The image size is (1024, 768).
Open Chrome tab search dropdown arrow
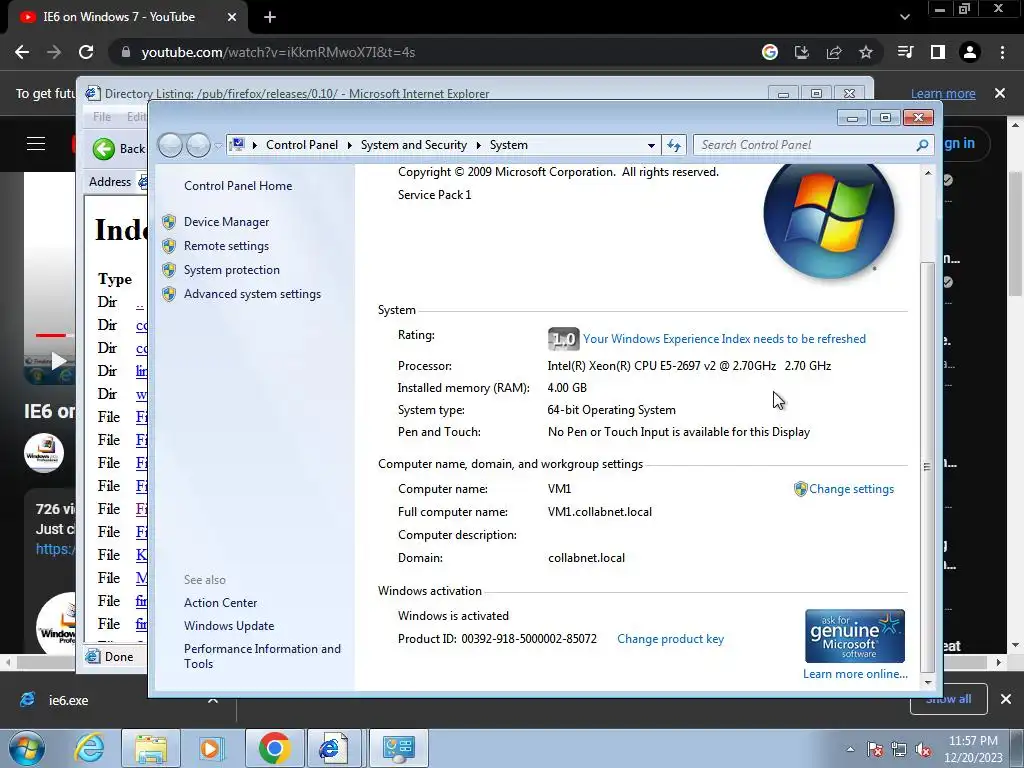coord(904,18)
